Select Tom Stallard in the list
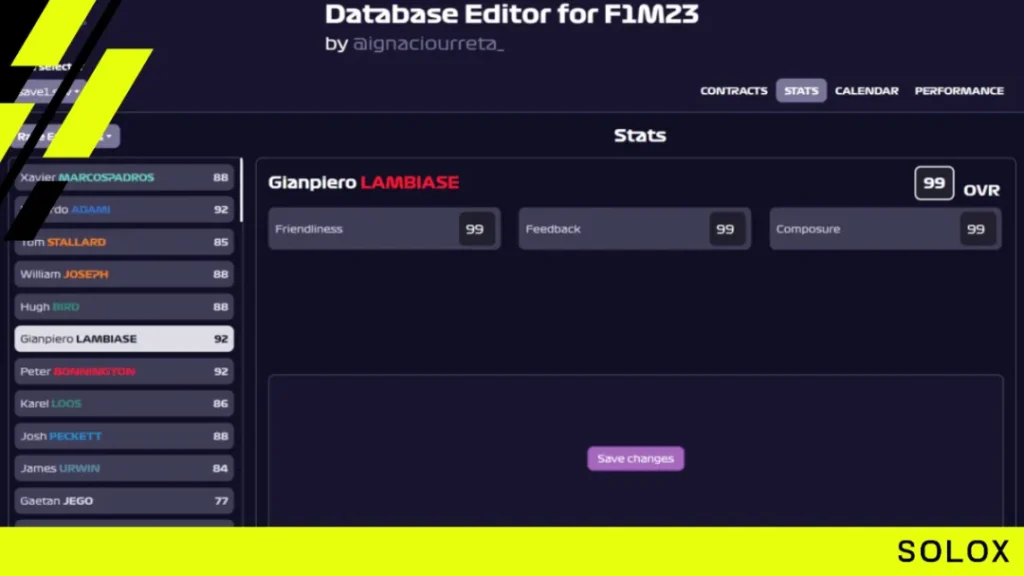 pos(124,242)
